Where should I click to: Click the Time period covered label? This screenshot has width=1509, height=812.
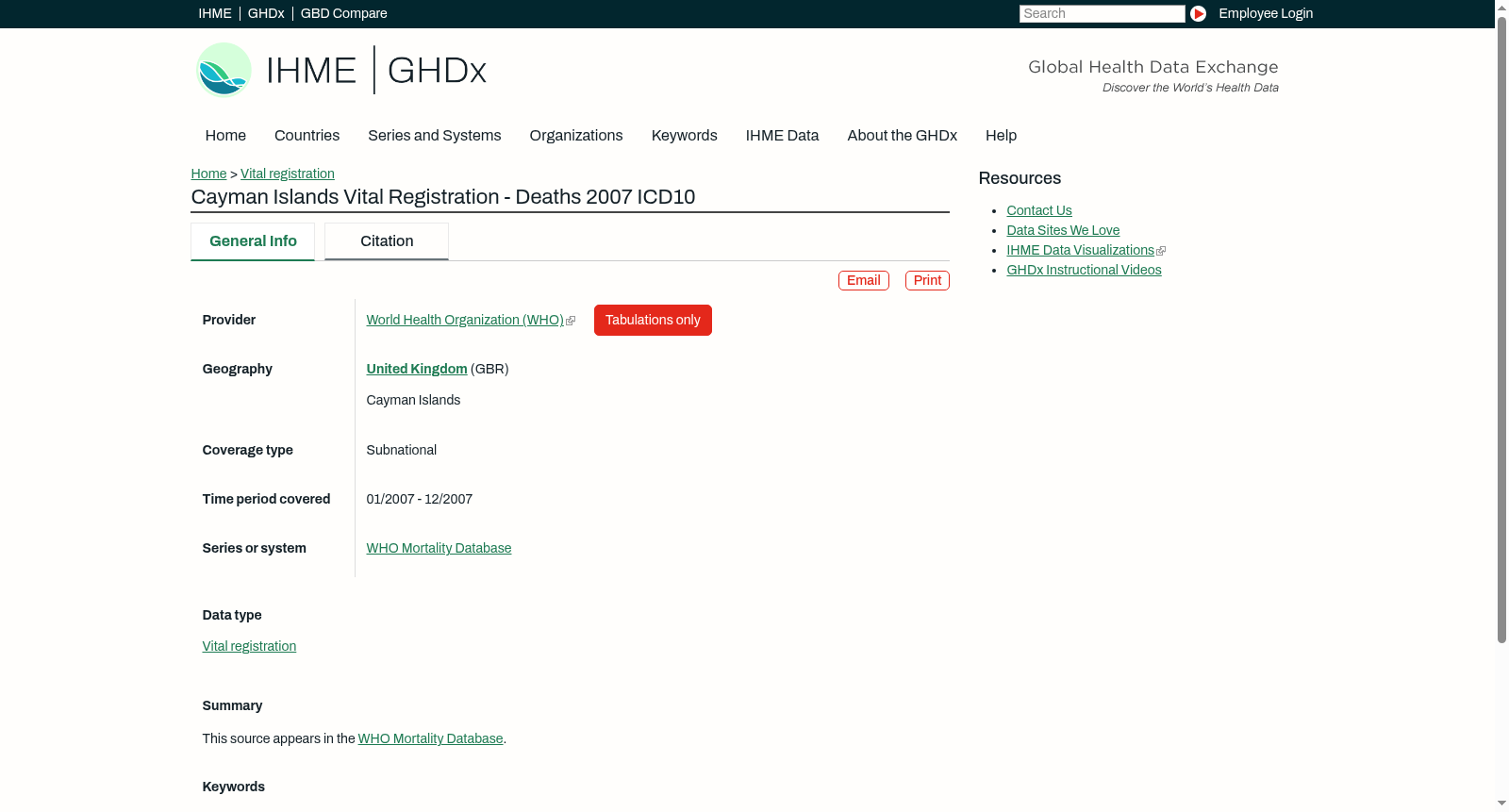267,500
